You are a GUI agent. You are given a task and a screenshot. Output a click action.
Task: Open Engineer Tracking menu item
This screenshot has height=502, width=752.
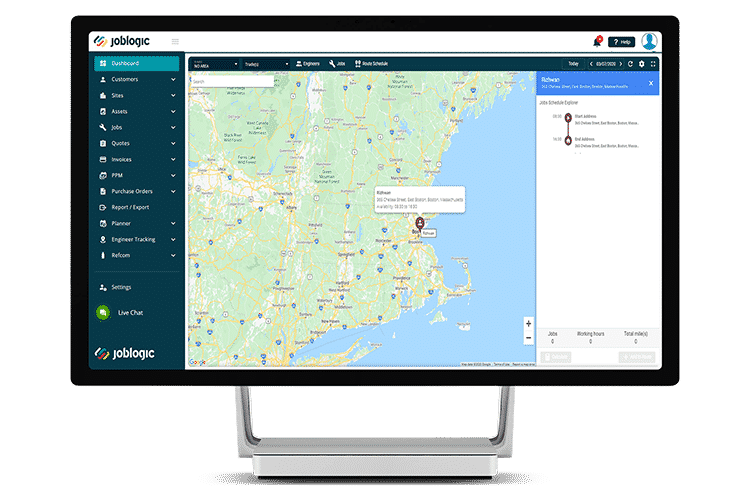click(137, 239)
